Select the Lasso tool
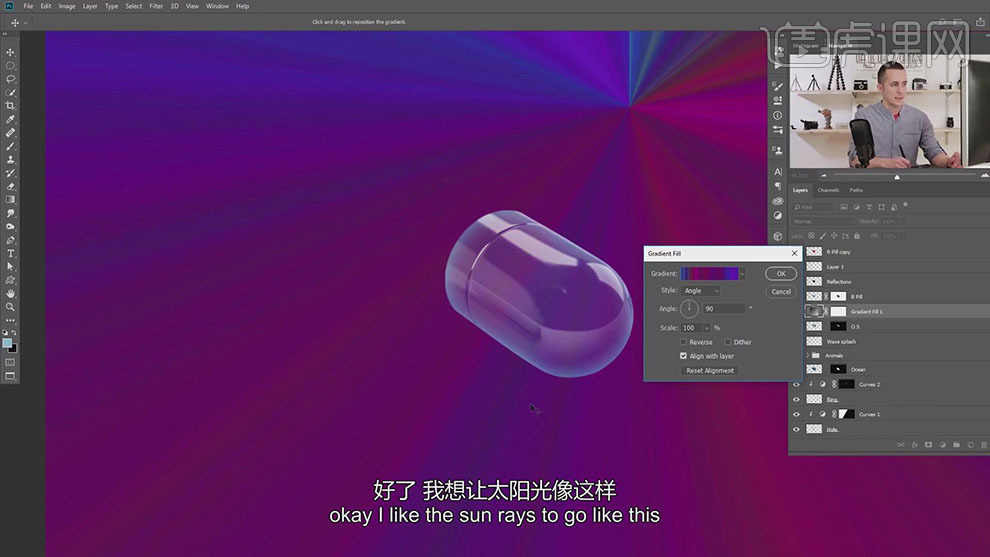Image resolution: width=990 pixels, height=557 pixels. pos(10,79)
